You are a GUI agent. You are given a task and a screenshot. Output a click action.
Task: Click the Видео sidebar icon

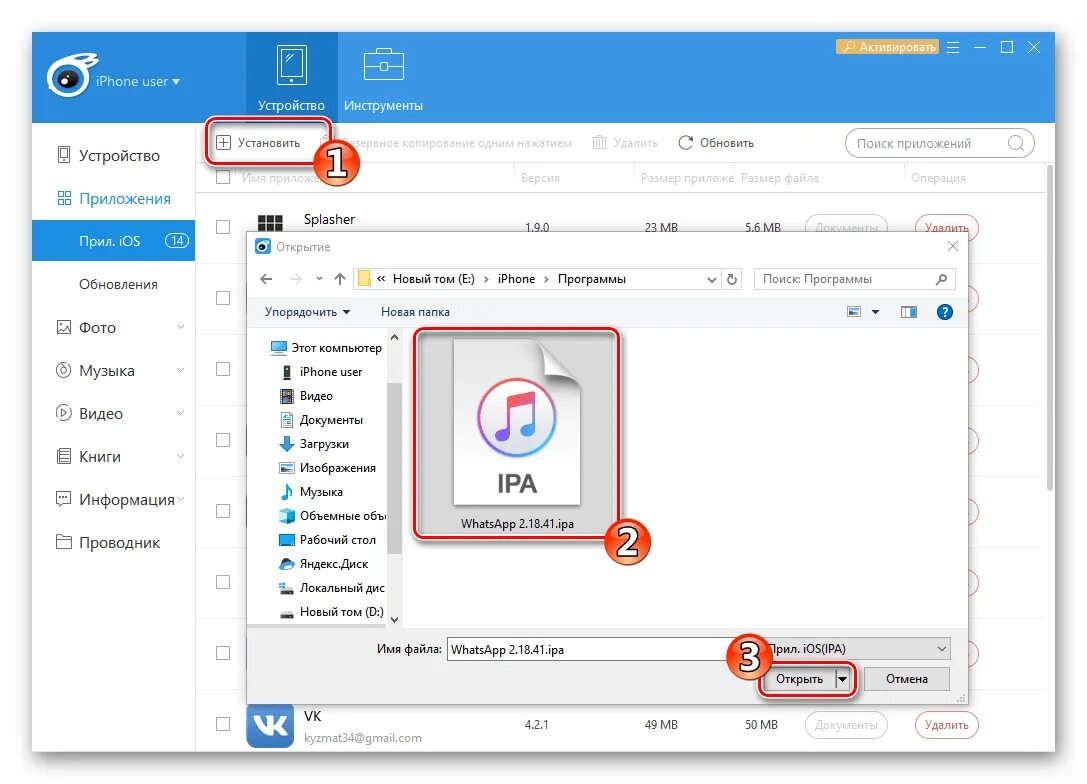click(63, 413)
